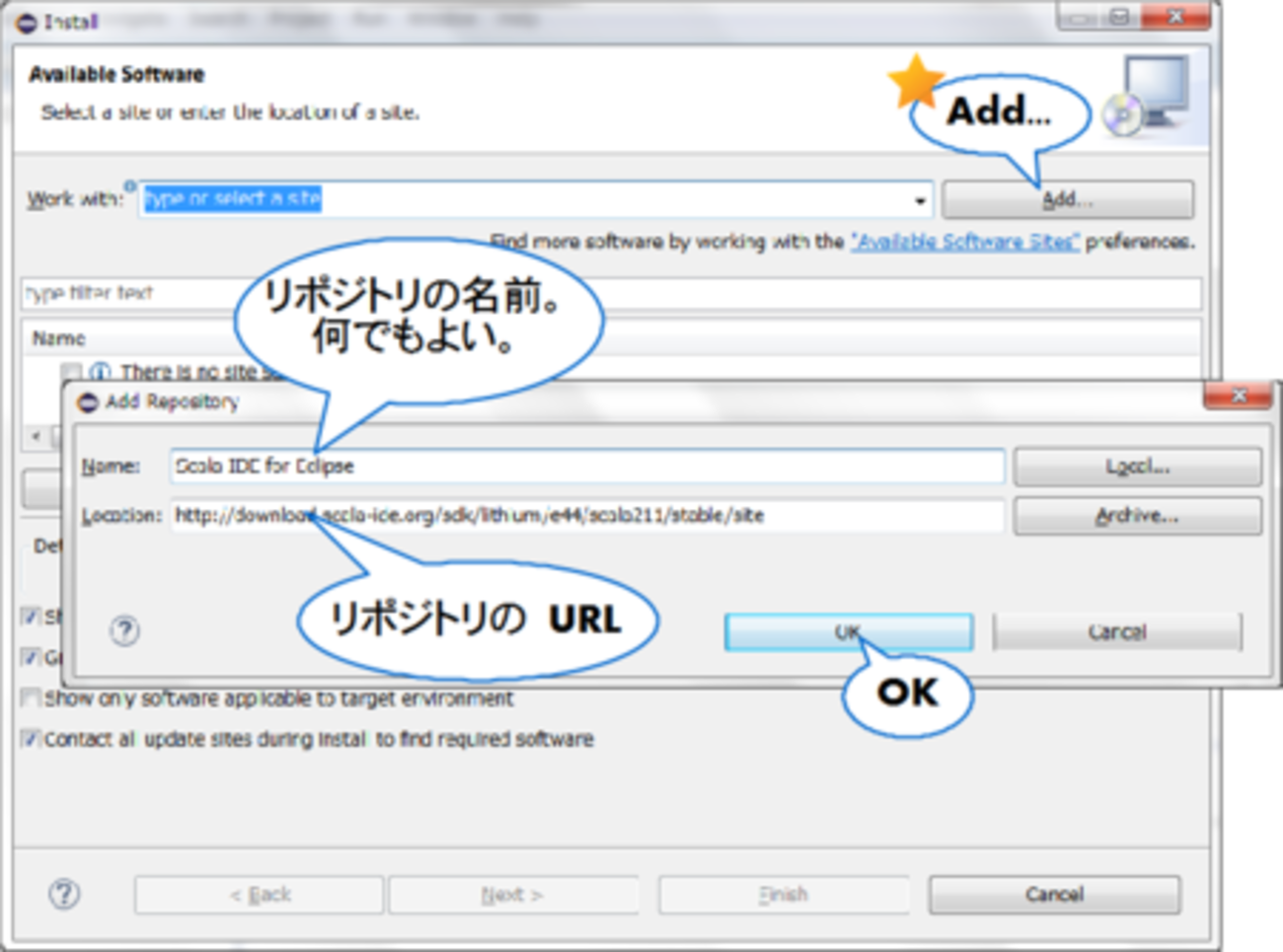Click the Finish wizard button
This screenshot has height=952, width=1283.
point(784,895)
